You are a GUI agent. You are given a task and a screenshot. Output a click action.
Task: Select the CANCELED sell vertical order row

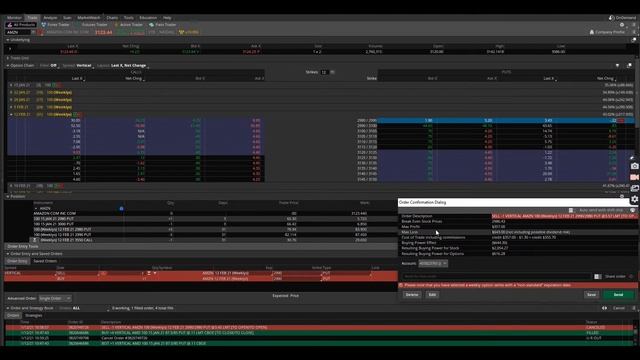pos(320,327)
